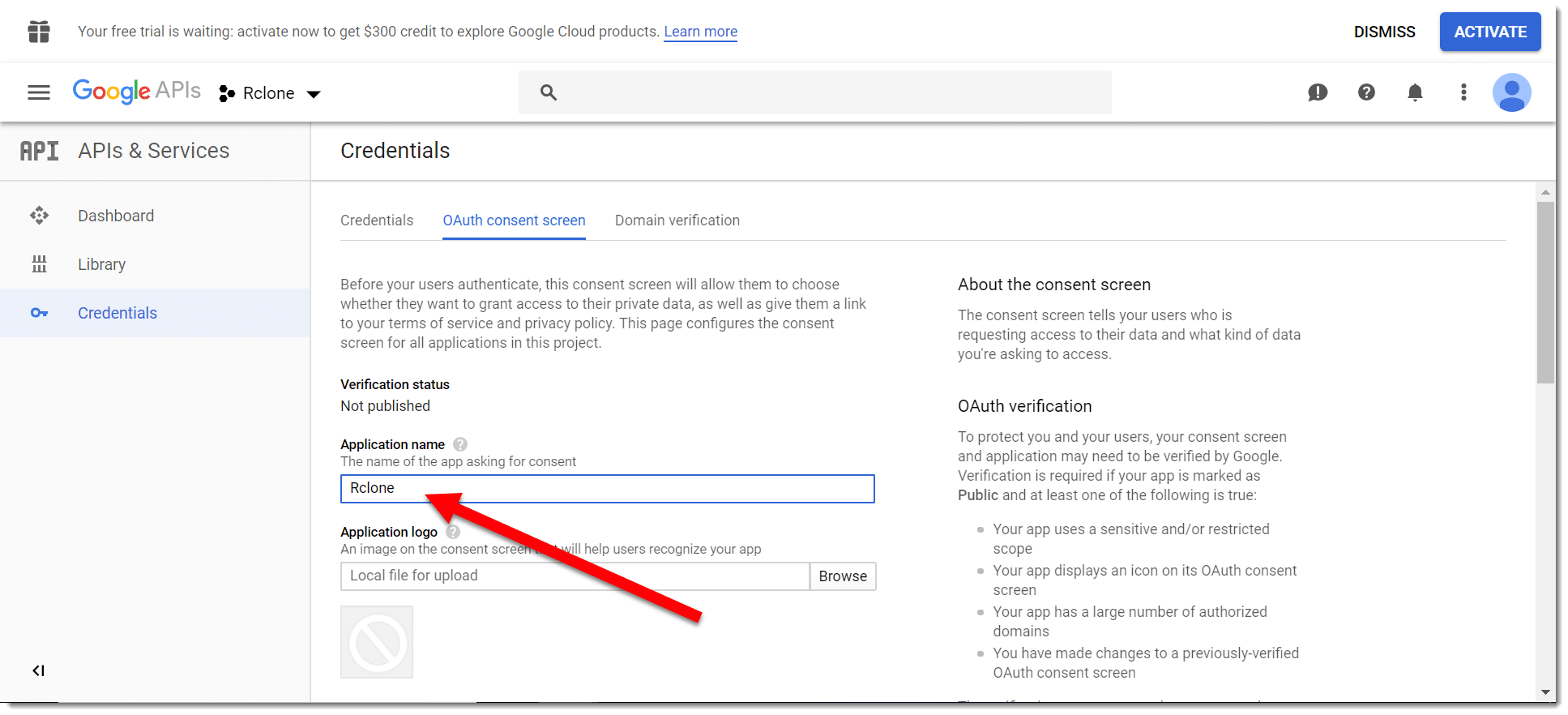Viewport: 1568px width, 715px height.
Task: Open the three-dot more options menu
Action: [x=1463, y=92]
